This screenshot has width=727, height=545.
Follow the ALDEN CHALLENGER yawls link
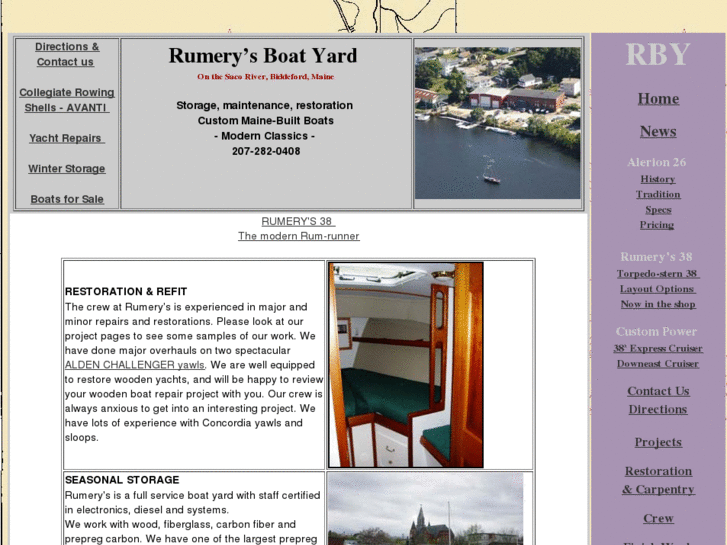pos(134,365)
